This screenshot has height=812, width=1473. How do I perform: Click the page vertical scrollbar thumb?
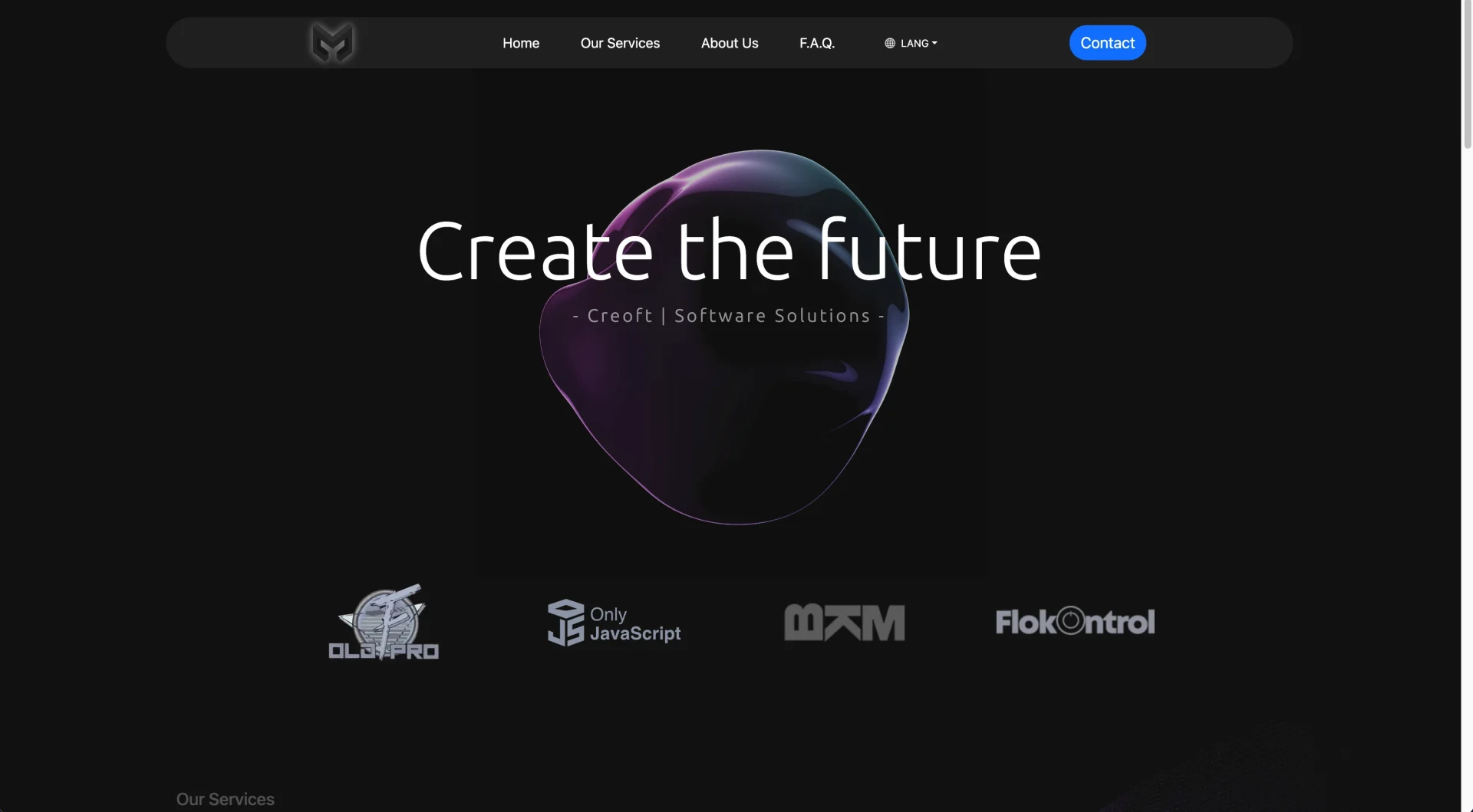1467,74
